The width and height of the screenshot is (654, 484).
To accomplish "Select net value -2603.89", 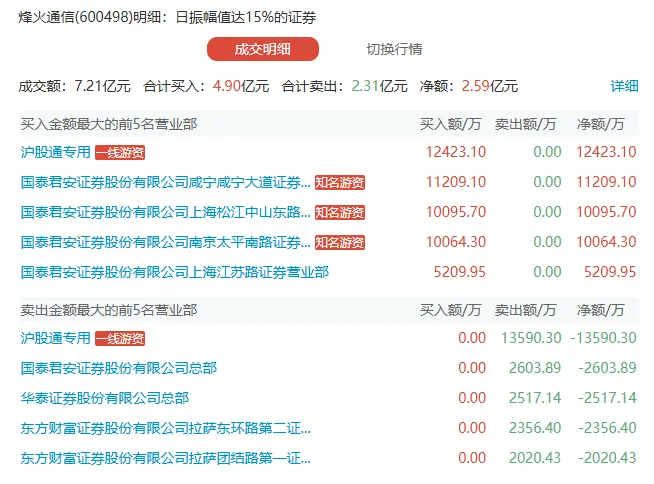I will pos(607,368).
